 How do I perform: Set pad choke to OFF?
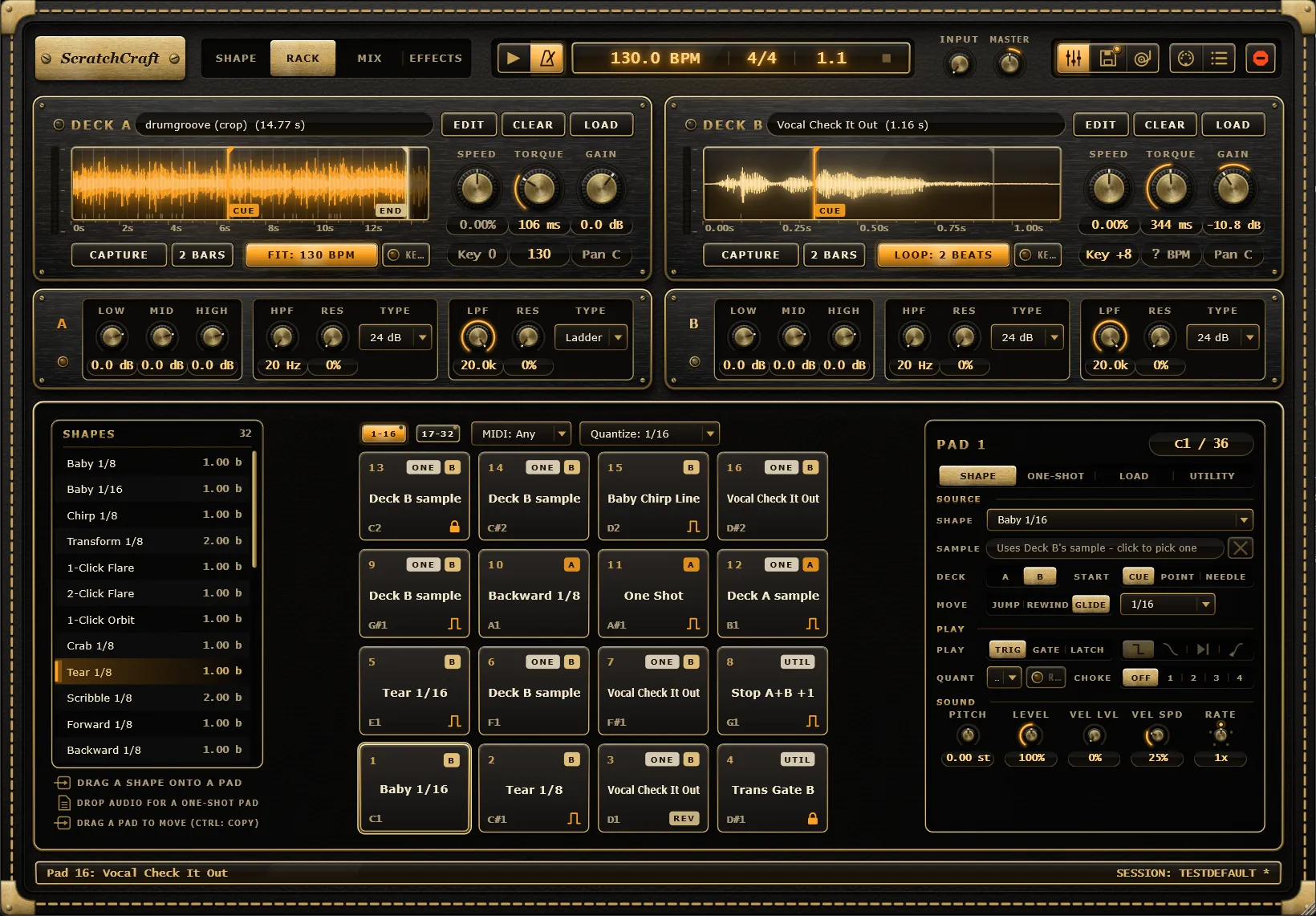coord(1140,678)
